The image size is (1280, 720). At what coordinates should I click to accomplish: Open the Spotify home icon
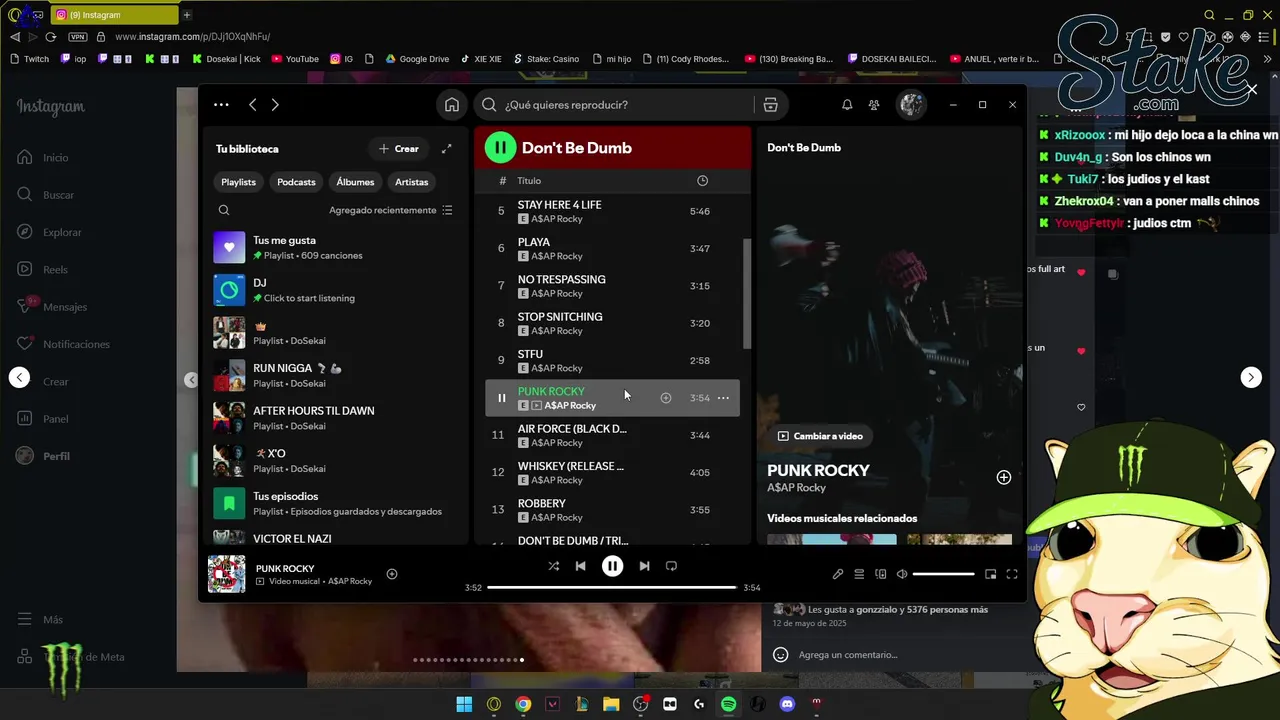point(452,105)
